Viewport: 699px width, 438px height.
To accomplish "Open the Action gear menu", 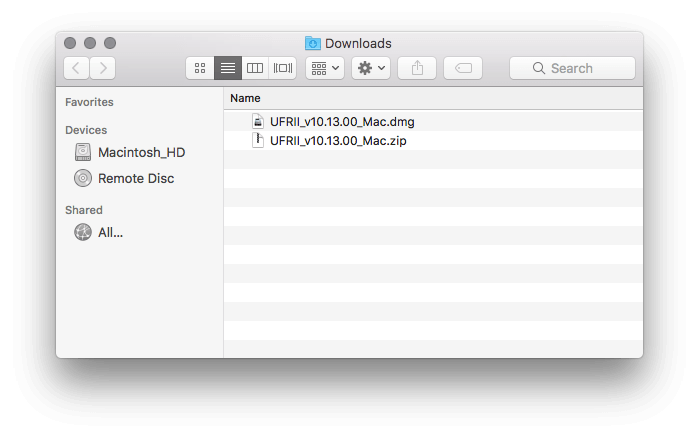I will point(371,68).
